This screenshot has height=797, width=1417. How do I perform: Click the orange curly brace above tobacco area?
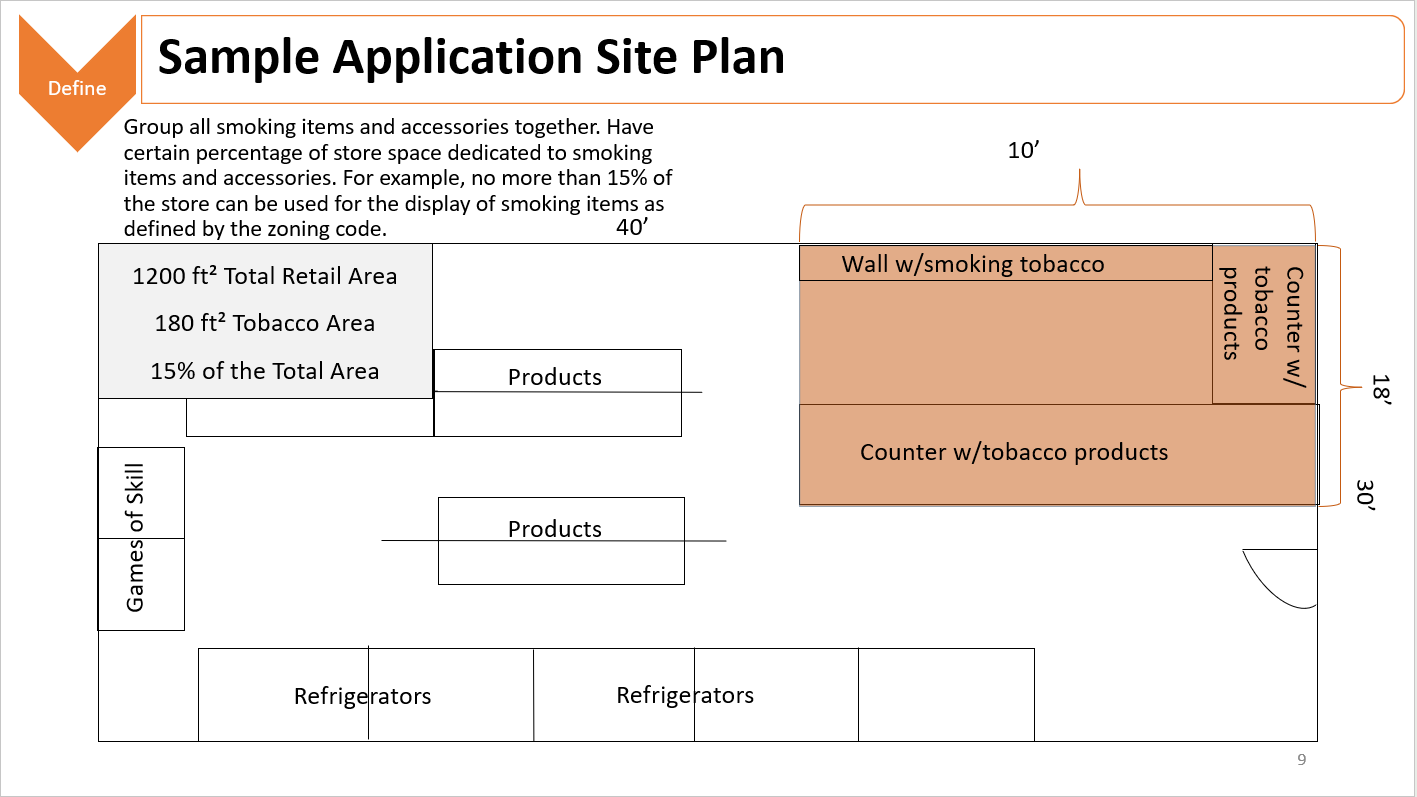(1057, 205)
